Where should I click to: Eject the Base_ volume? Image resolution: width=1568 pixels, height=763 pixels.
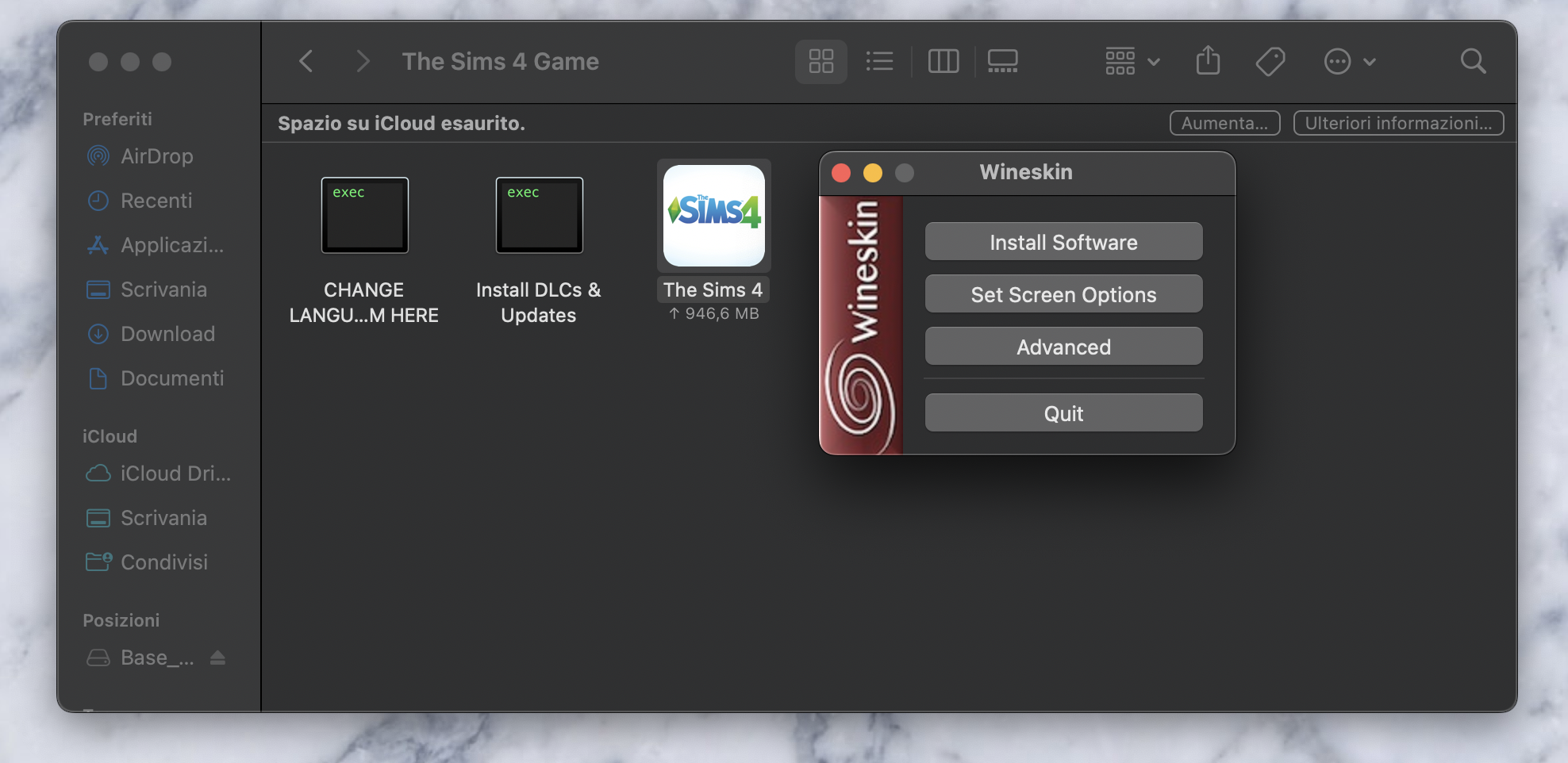click(217, 658)
